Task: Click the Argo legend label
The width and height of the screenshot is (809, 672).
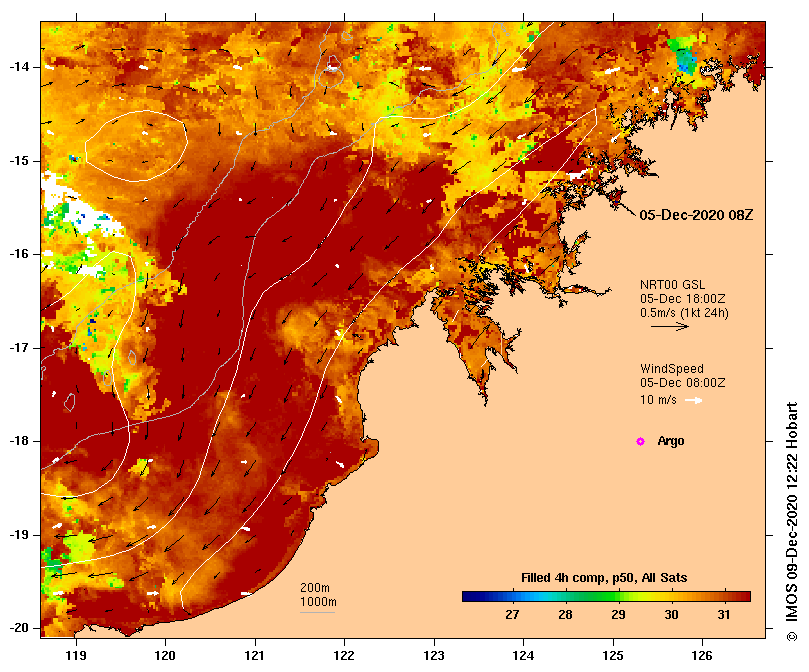Action: point(671,441)
